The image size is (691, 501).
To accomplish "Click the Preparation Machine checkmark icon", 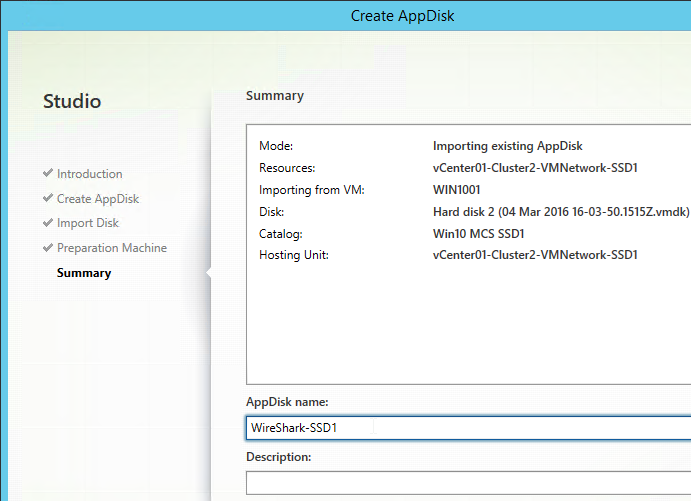I will coord(48,248).
